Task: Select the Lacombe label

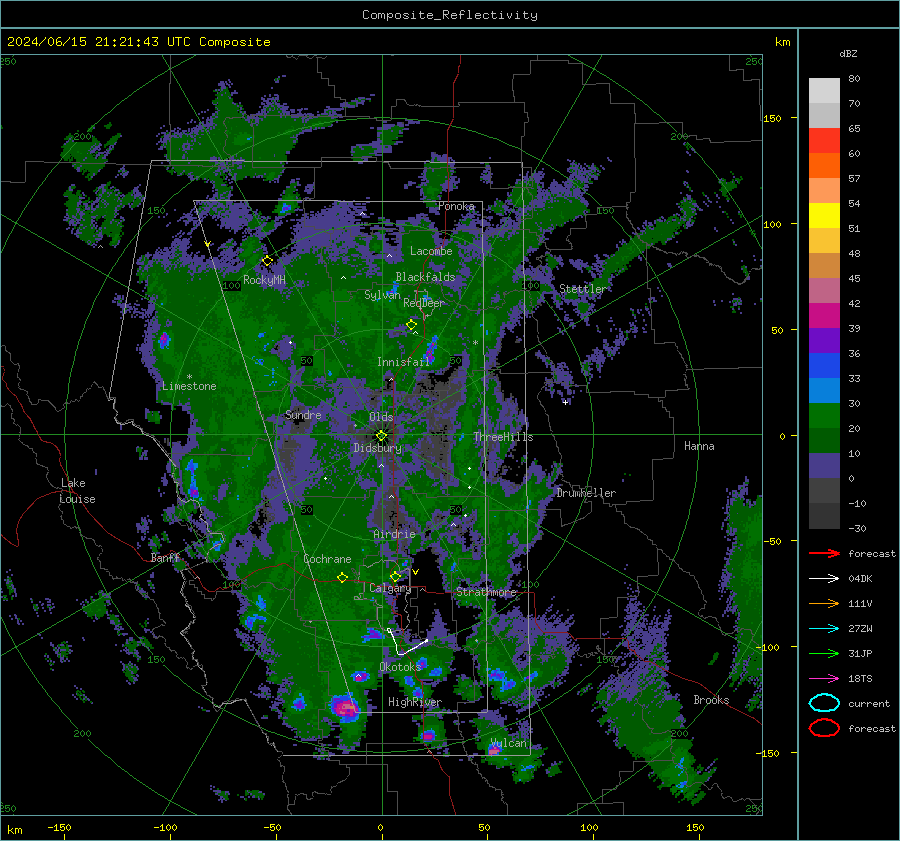Action: 431,251
